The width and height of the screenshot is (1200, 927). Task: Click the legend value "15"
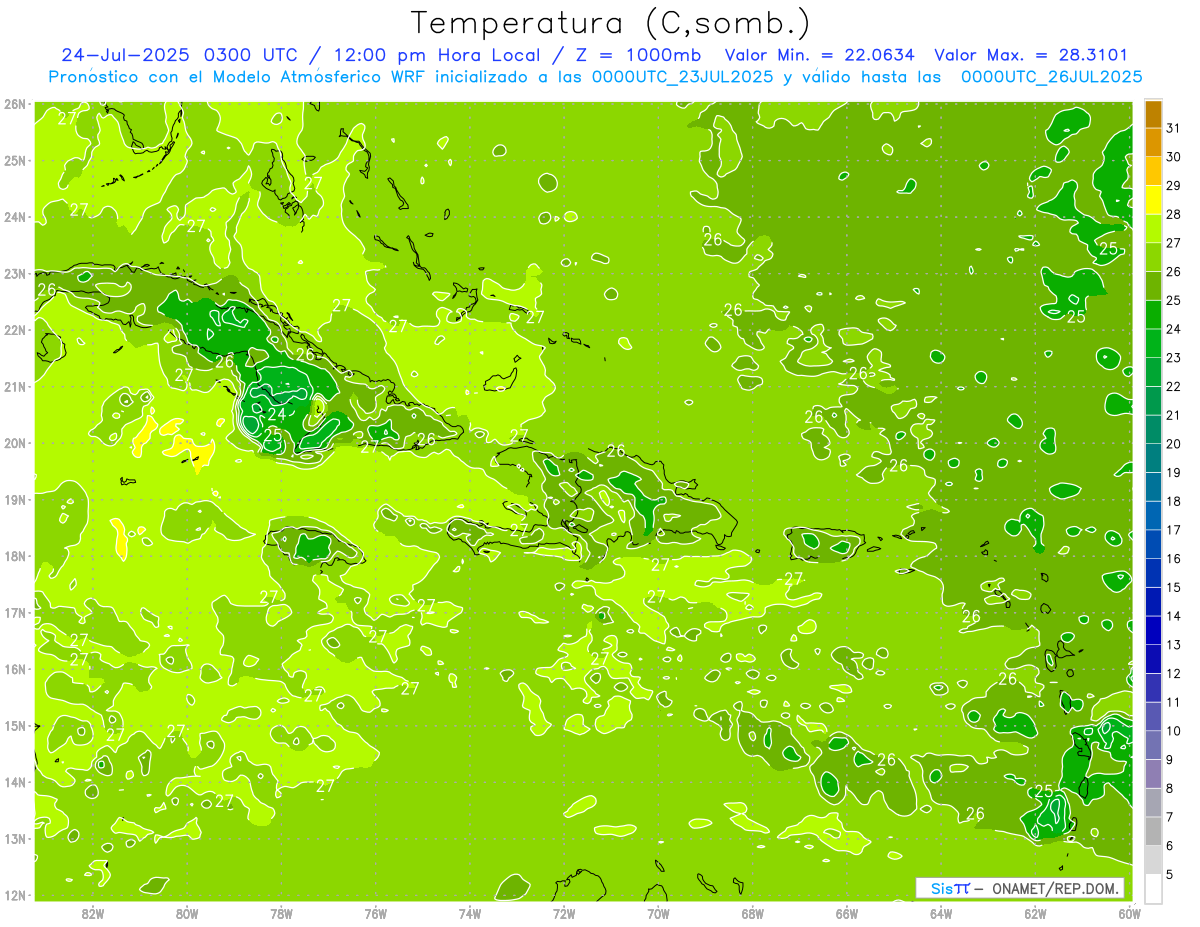point(1173,587)
